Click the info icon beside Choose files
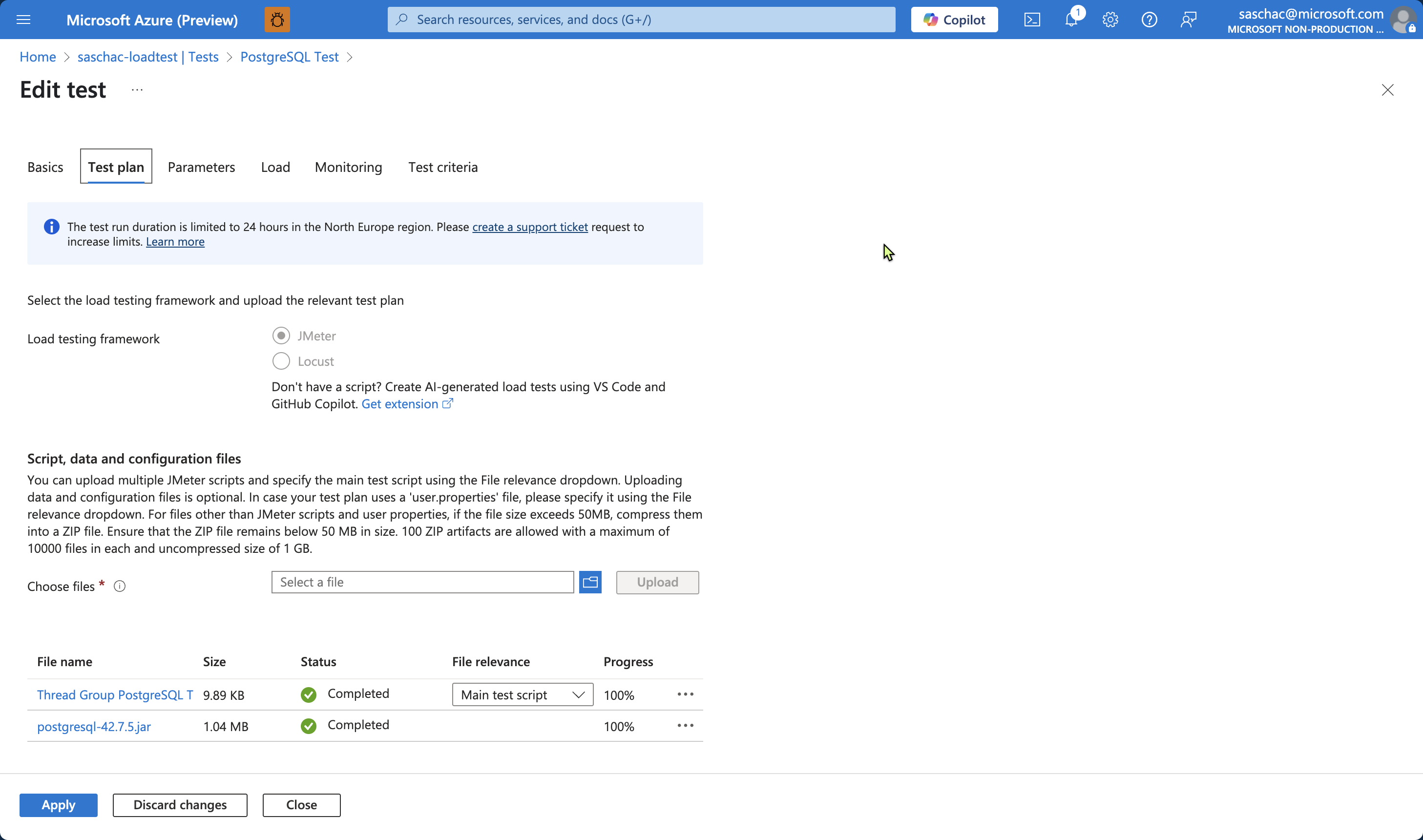The height and width of the screenshot is (840, 1423). [119, 587]
